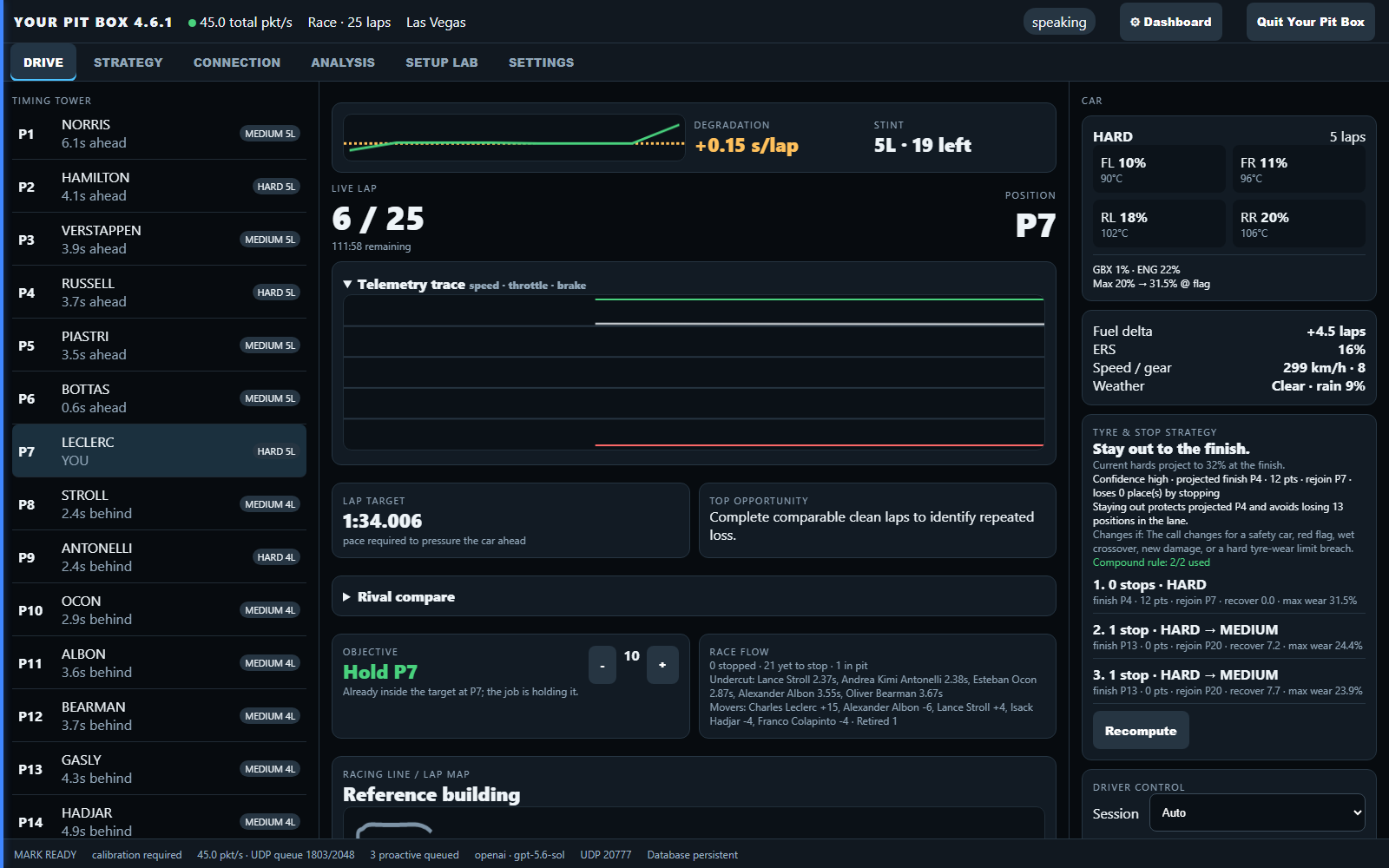Expand the Rival compare section
The image size is (1389, 868).
(x=399, y=596)
